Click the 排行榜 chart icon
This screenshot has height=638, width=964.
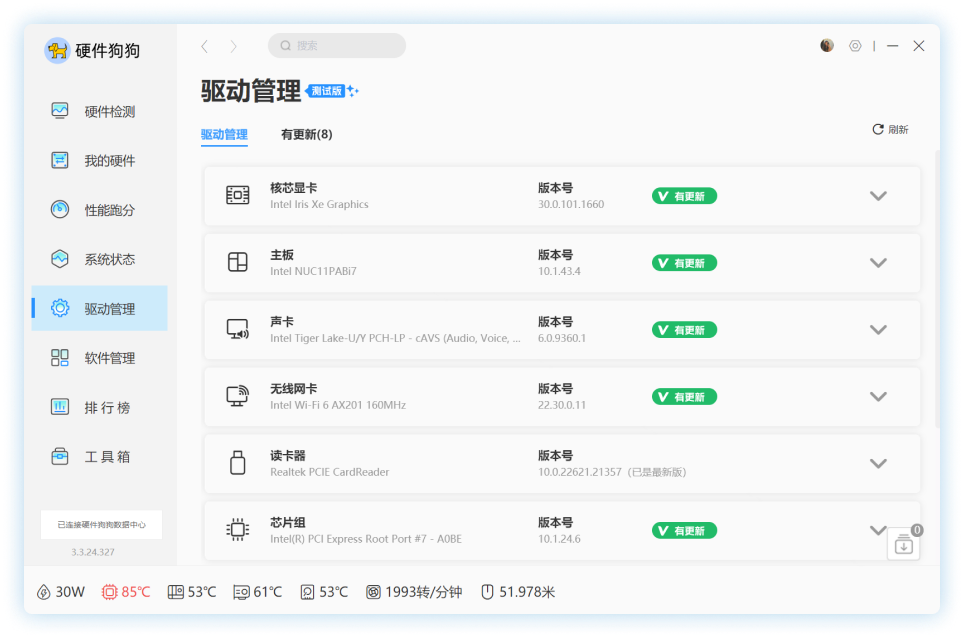pos(60,406)
